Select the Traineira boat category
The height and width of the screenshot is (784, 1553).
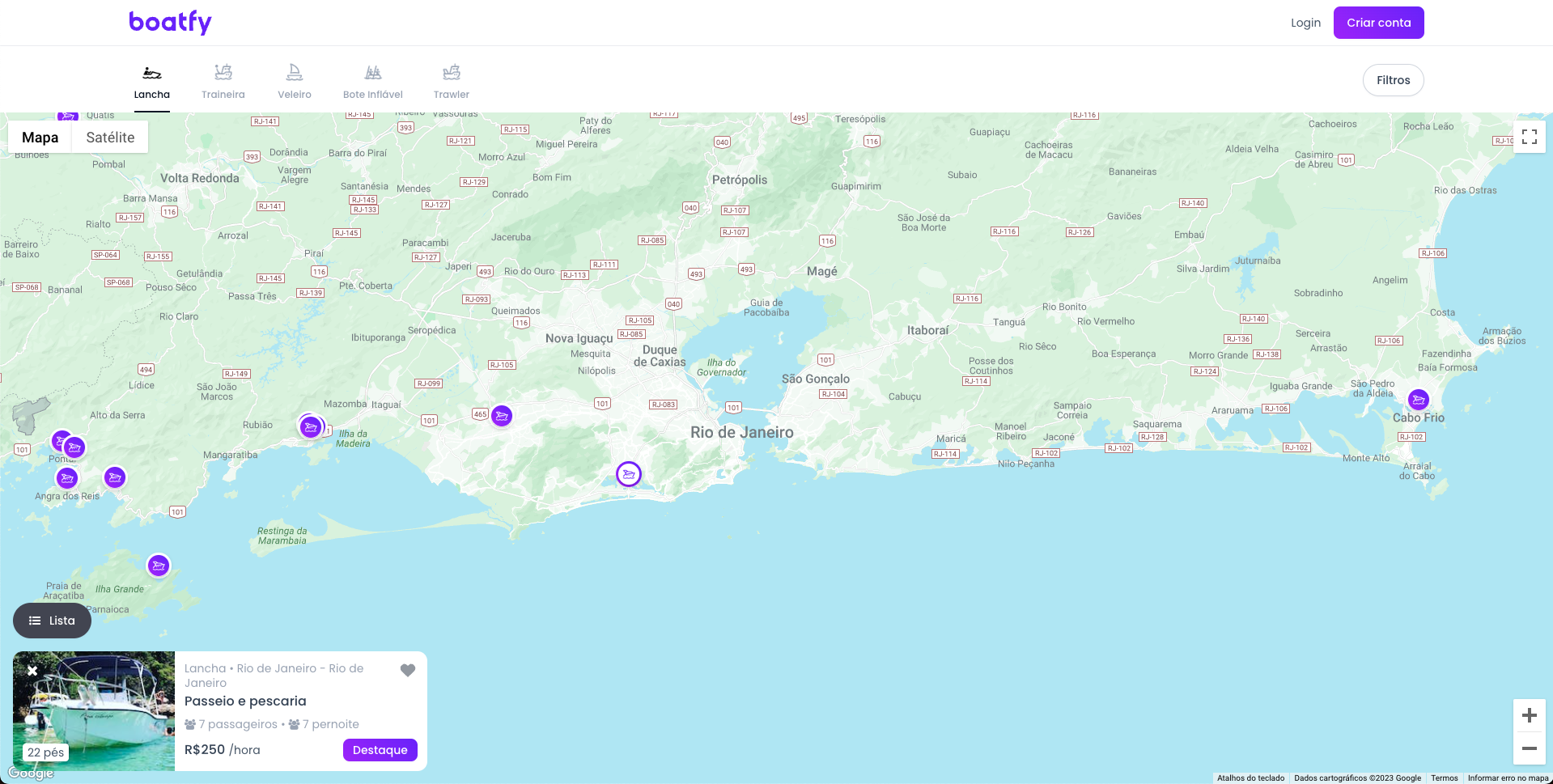[x=223, y=82]
